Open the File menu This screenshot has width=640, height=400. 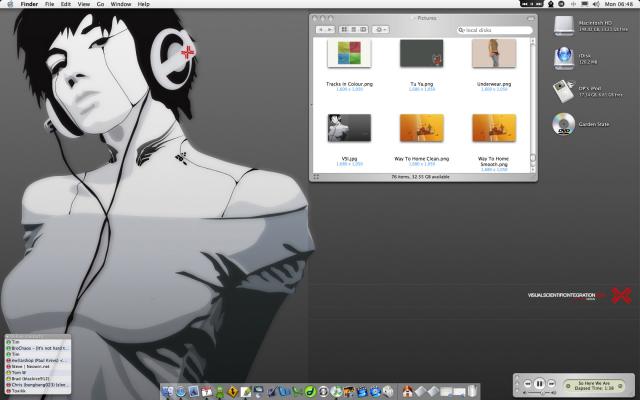[49, 4]
